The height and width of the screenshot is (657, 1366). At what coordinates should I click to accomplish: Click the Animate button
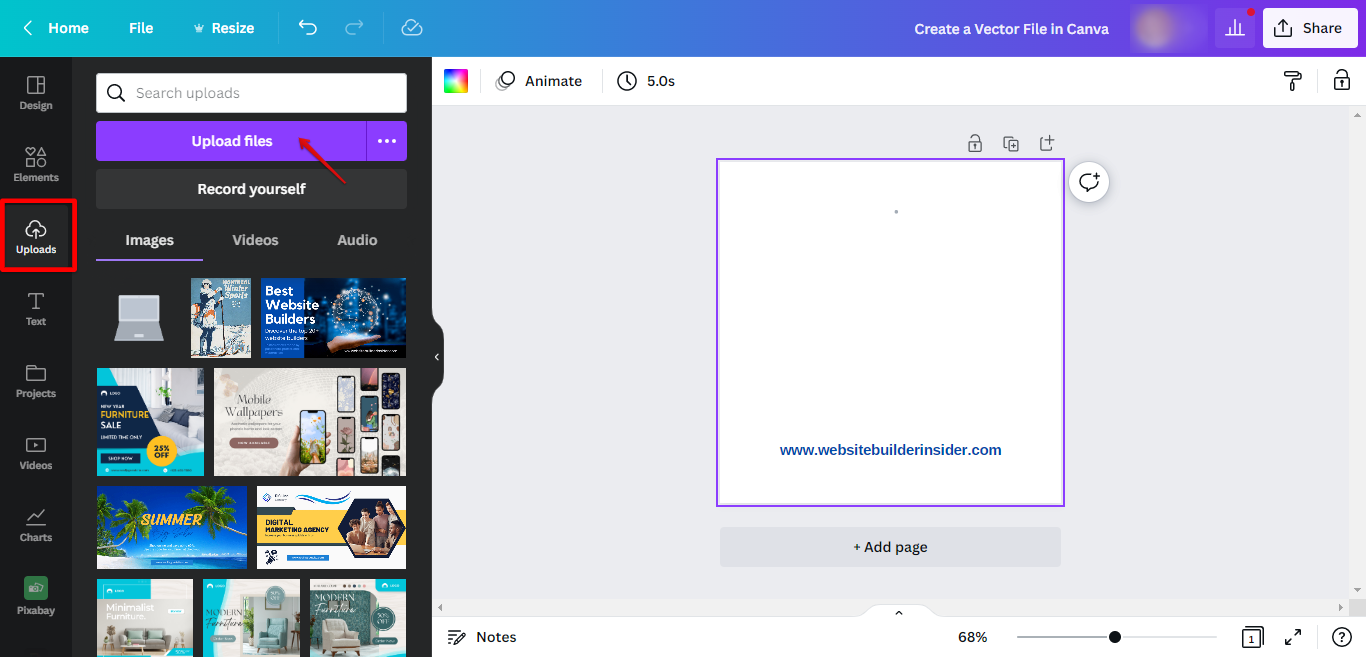pyautogui.click(x=539, y=81)
